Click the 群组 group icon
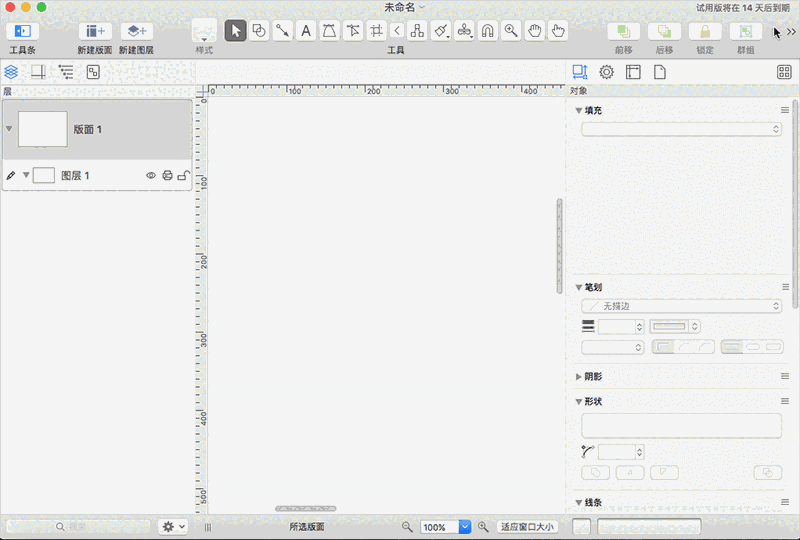Viewport: 800px width, 540px height. tap(745, 32)
